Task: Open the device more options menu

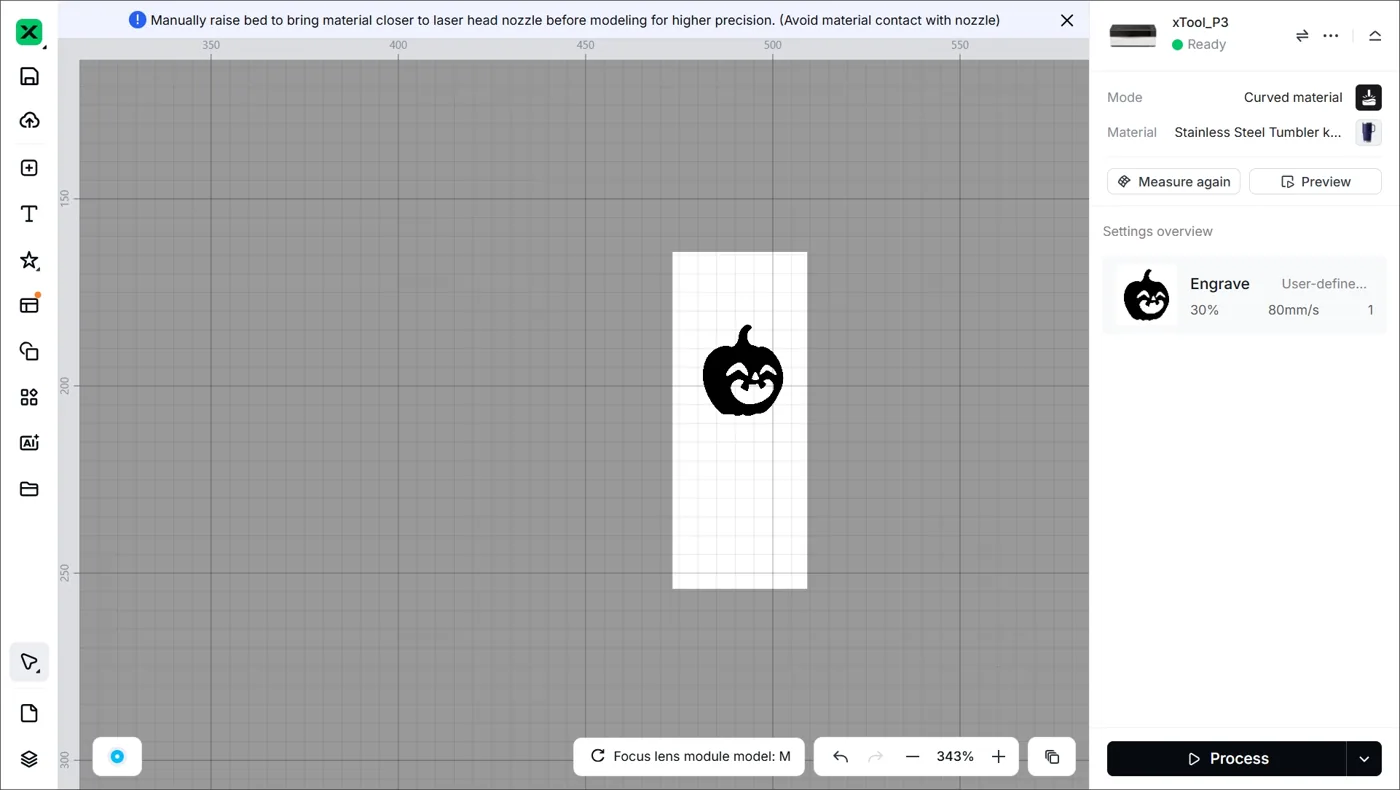Action: coord(1331,35)
